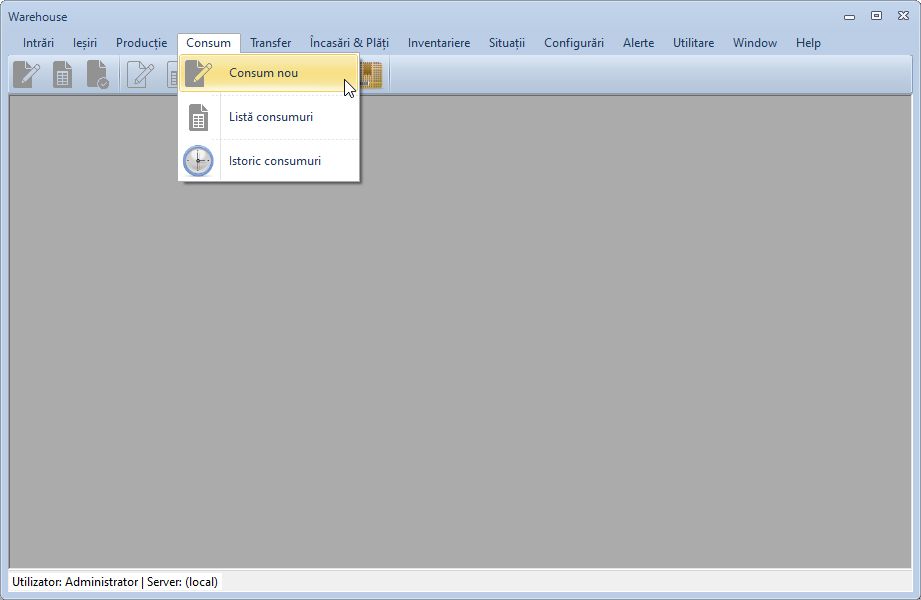
Task: Open the Ieșiri menu
Action: tap(85, 43)
